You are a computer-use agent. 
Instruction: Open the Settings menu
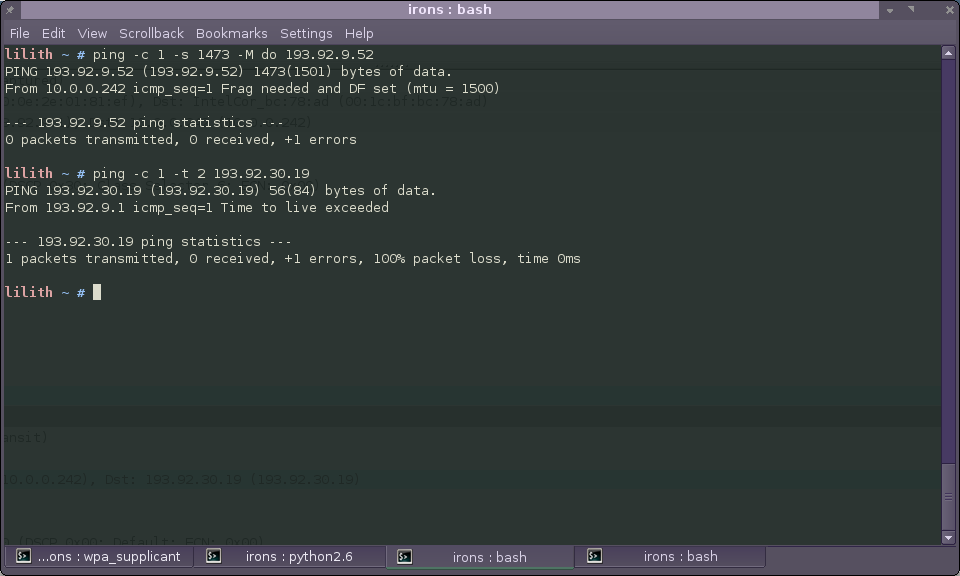point(306,34)
